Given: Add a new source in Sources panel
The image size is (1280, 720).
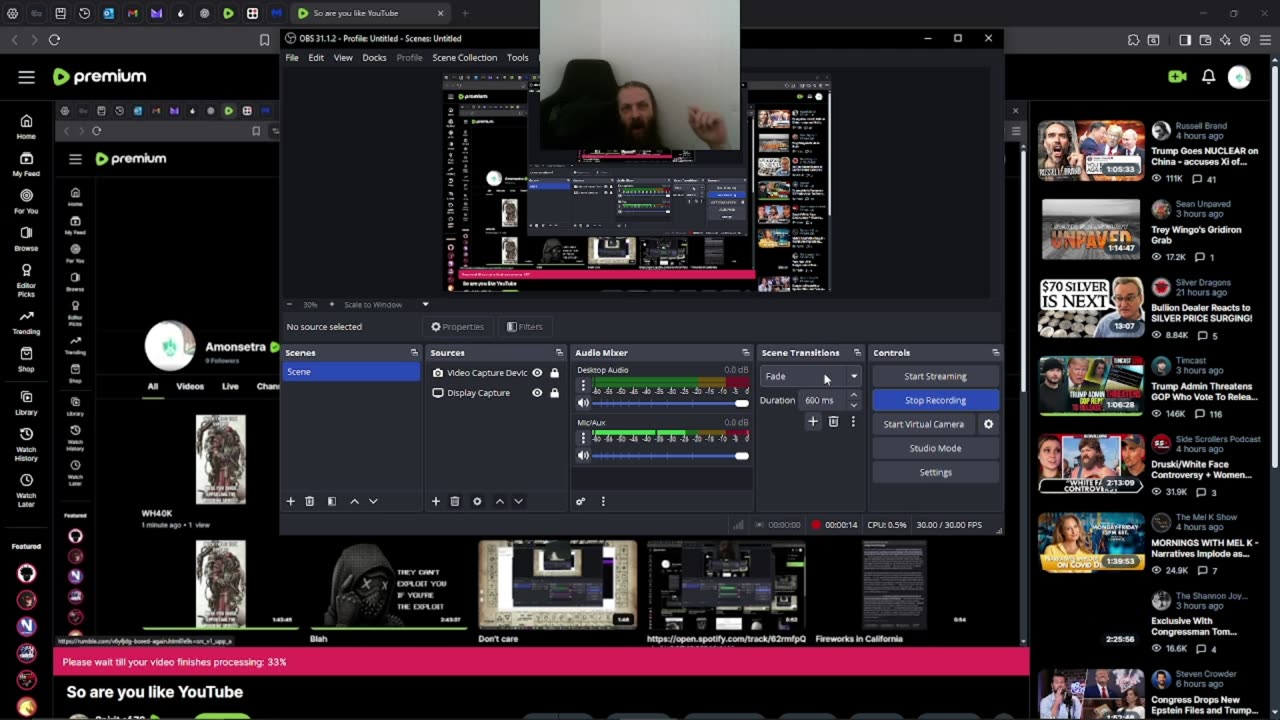Looking at the screenshot, I should (x=435, y=501).
